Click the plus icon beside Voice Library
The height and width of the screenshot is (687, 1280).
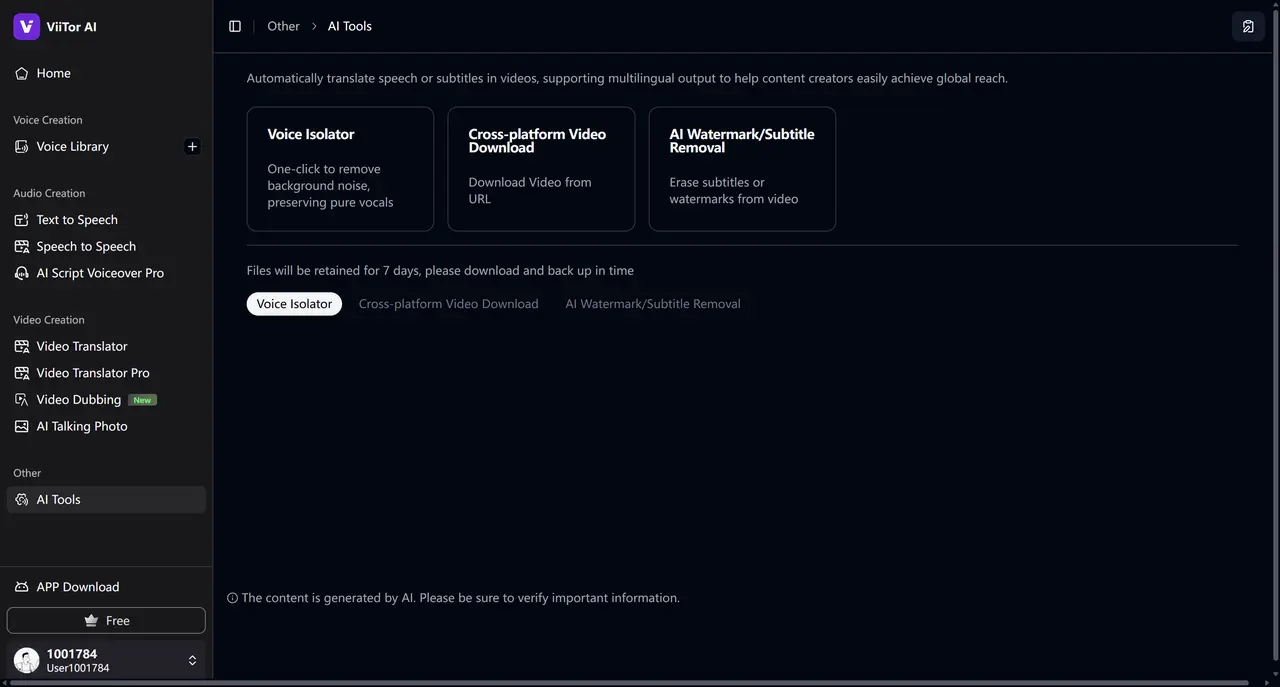[193, 146]
